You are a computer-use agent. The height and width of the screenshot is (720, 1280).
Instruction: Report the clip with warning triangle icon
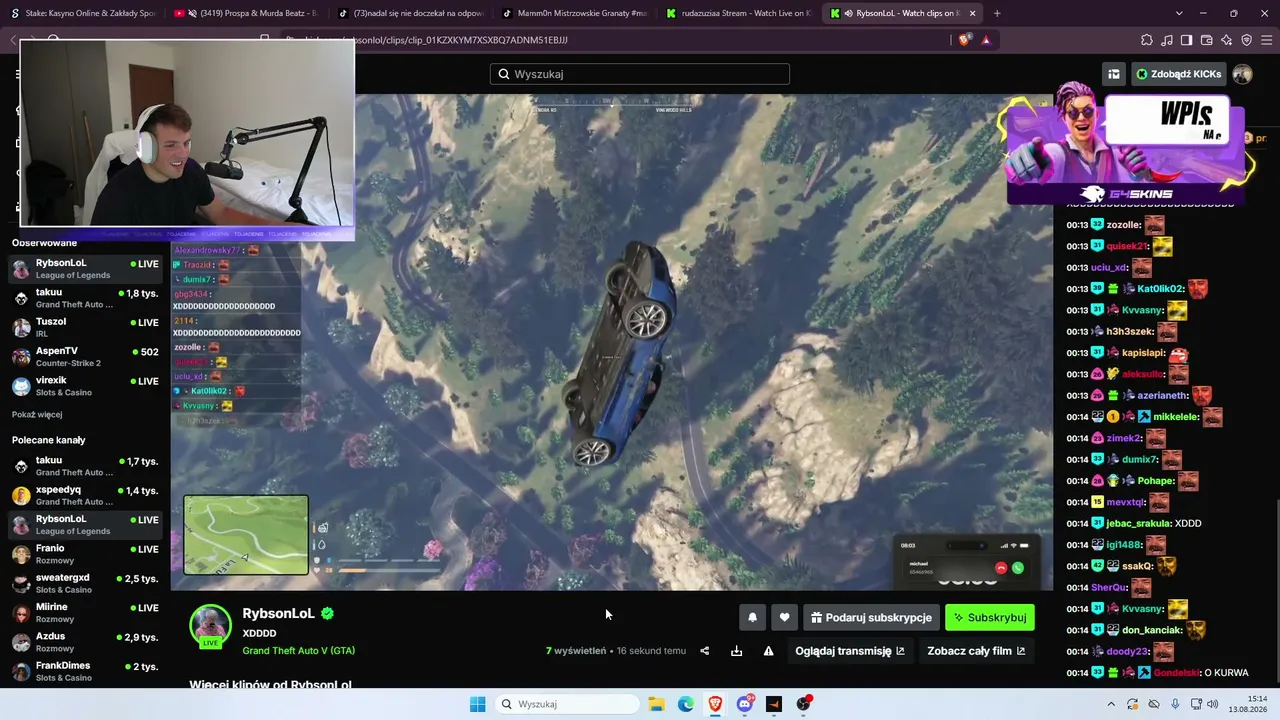click(x=769, y=651)
